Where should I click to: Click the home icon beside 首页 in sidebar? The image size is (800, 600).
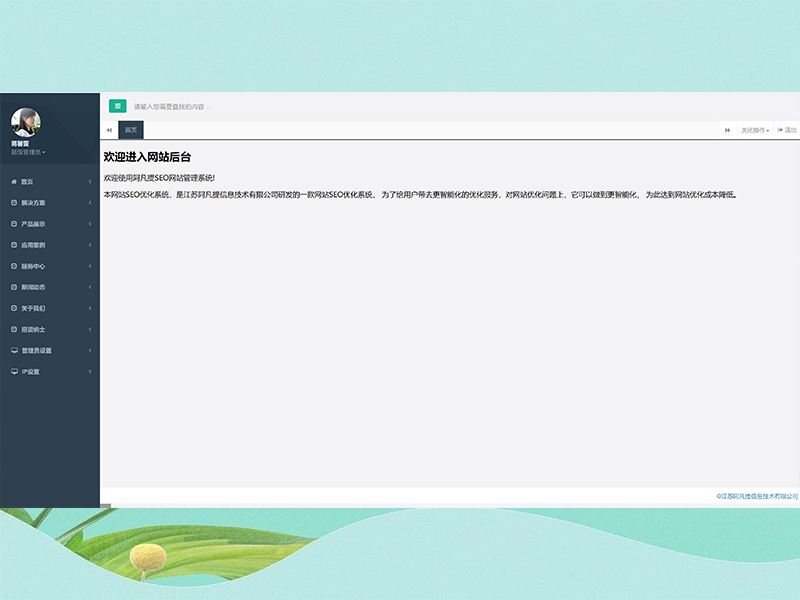click(13, 182)
